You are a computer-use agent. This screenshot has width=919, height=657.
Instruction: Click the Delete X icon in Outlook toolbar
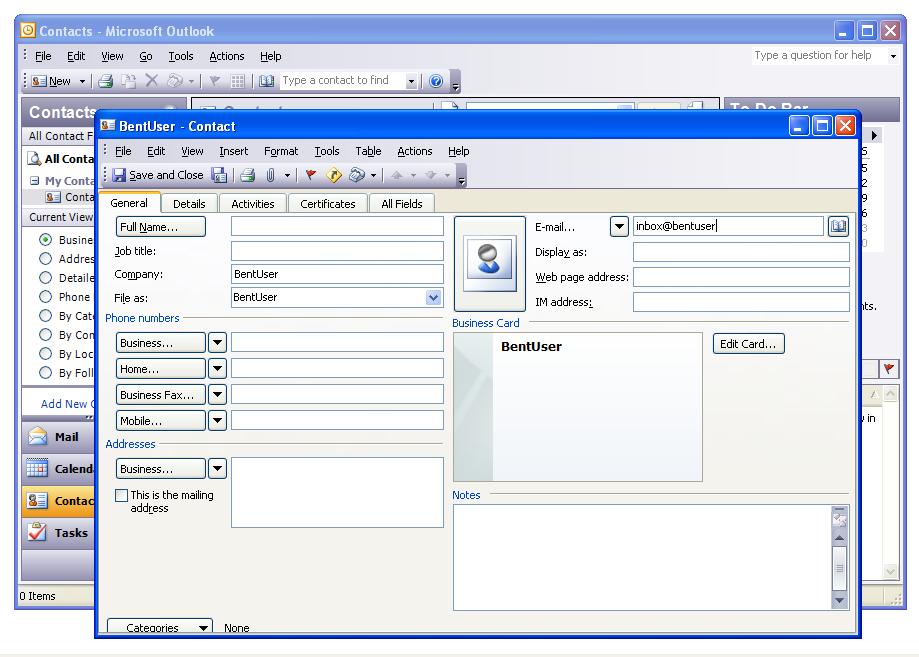click(x=151, y=80)
